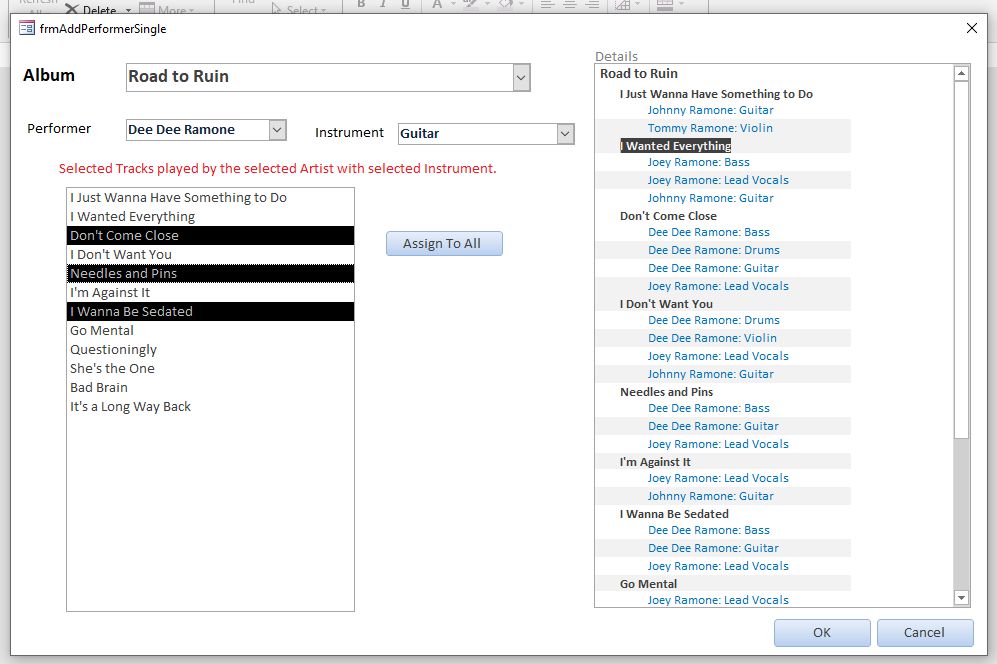Click the Instrument field showing Guitar
The image size is (997, 664).
coord(478,134)
